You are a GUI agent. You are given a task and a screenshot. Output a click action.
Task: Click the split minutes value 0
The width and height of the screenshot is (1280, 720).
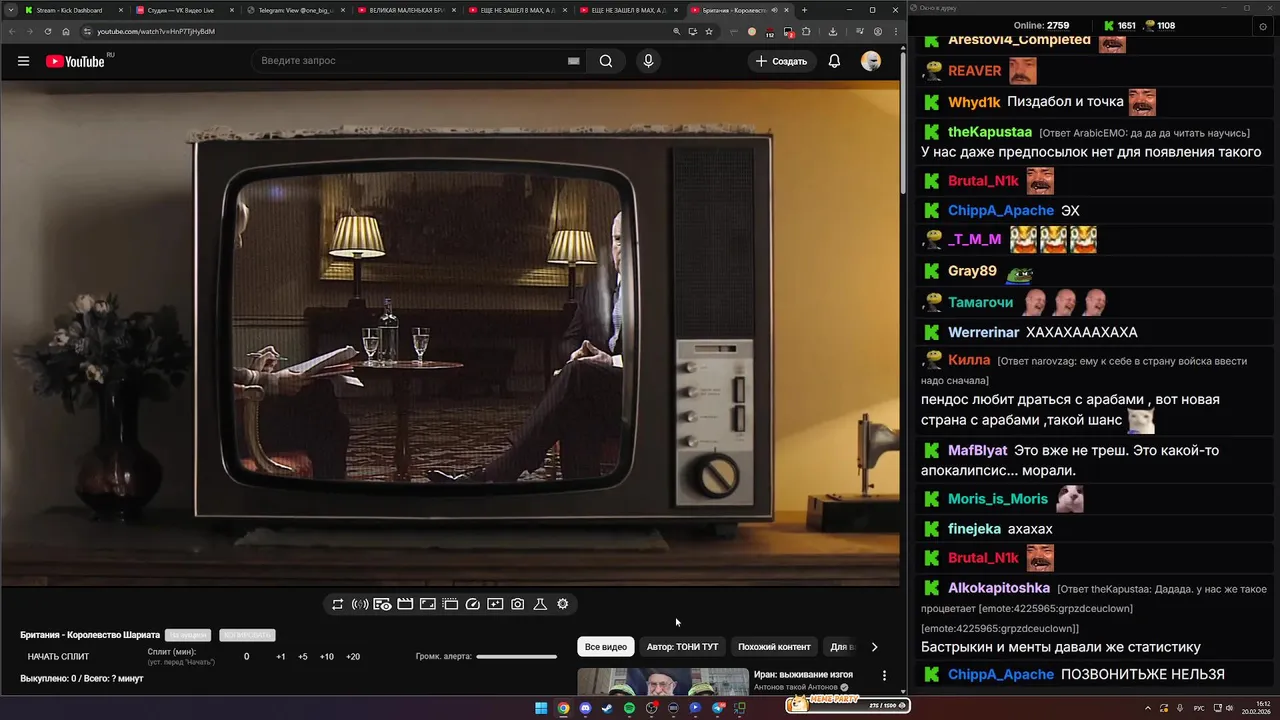click(x=247, y=657)
